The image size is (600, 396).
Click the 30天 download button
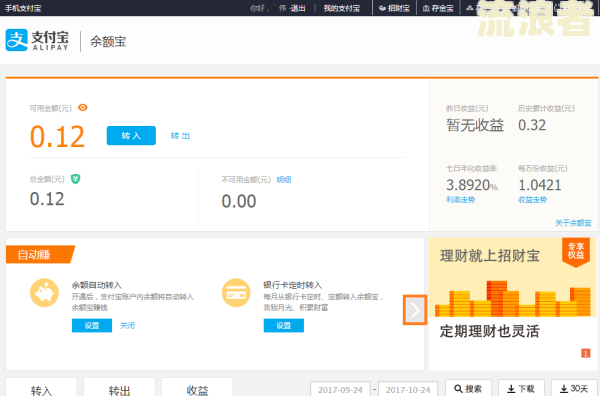pos(574,388)
